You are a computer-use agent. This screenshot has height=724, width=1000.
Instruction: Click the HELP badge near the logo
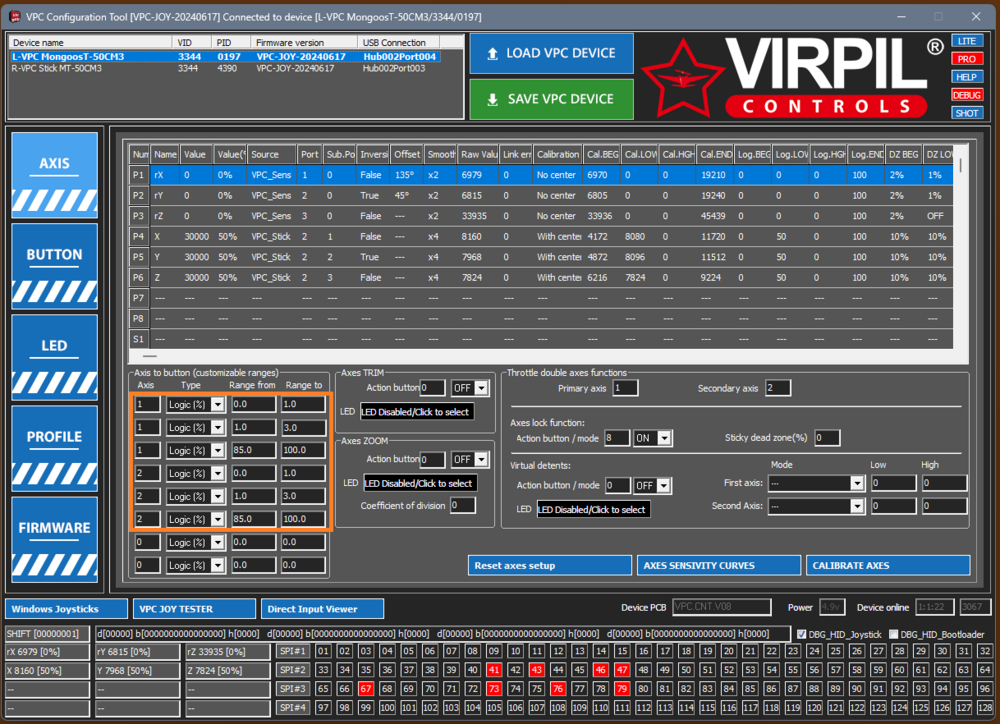pyautogui.click(x=966, y=76)
